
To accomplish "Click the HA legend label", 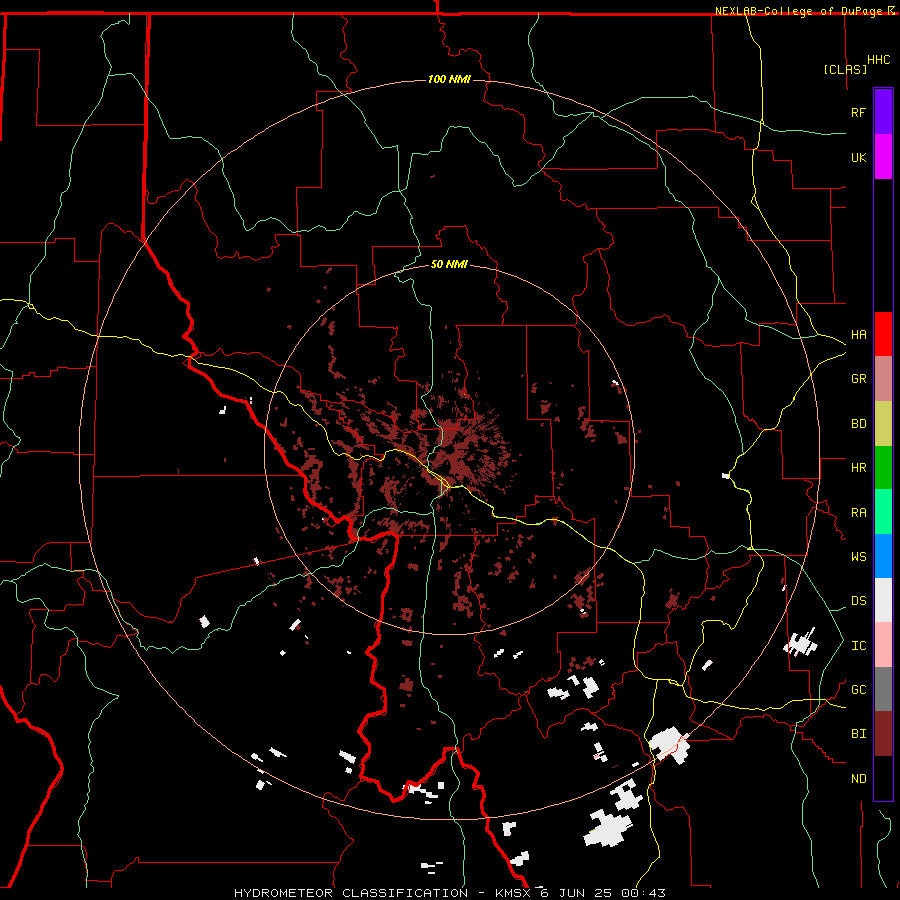I will 858,335.
